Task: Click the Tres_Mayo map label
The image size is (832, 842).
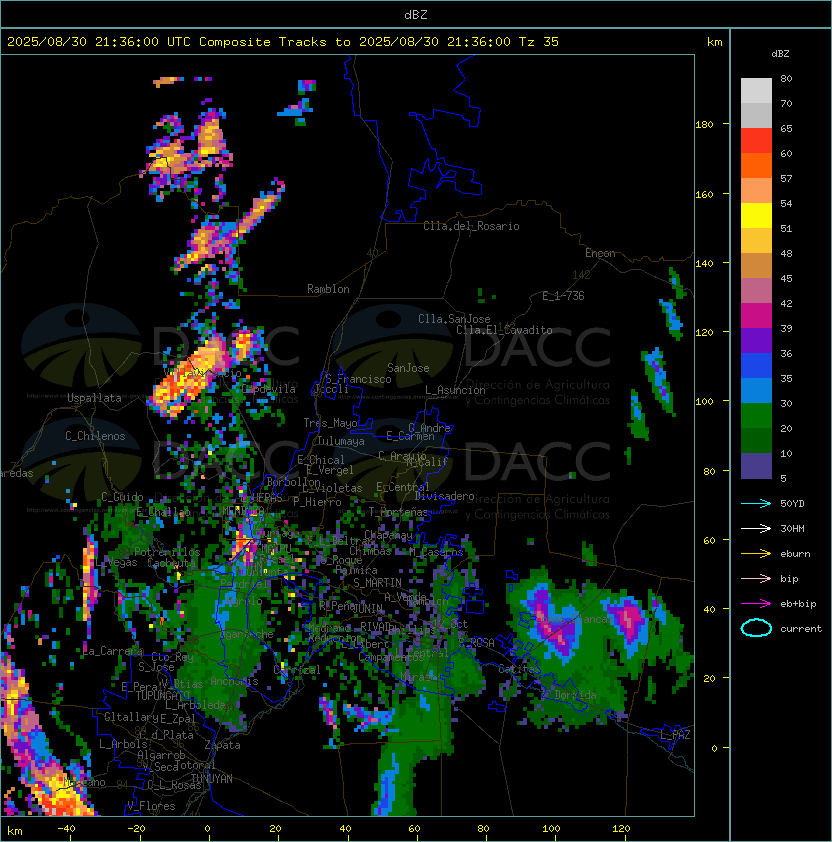Action: [330, 423]
